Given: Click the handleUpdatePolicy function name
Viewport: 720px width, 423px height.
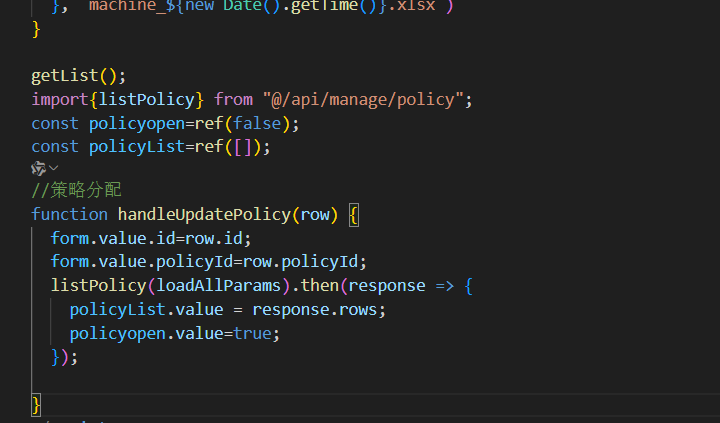Looking at the screenshot, I should click(x=204, y=214).
